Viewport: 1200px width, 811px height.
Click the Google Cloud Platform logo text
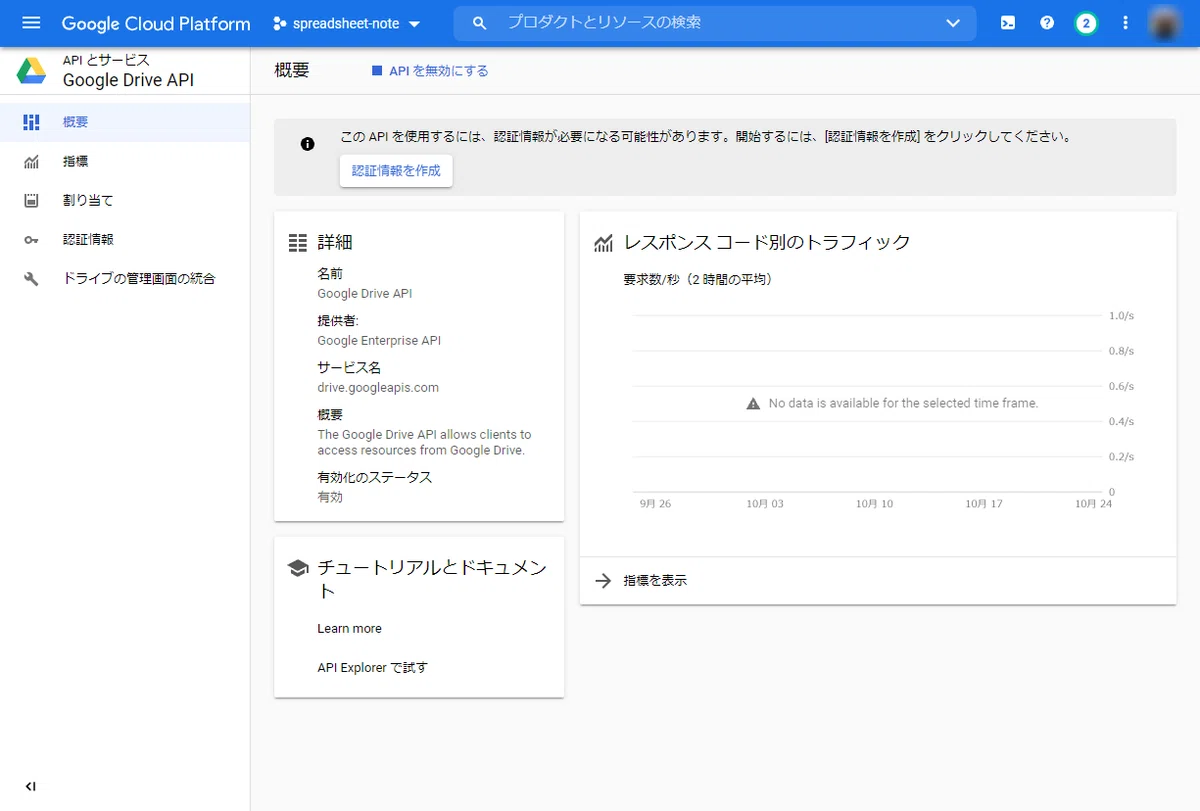tap(156, 23)
